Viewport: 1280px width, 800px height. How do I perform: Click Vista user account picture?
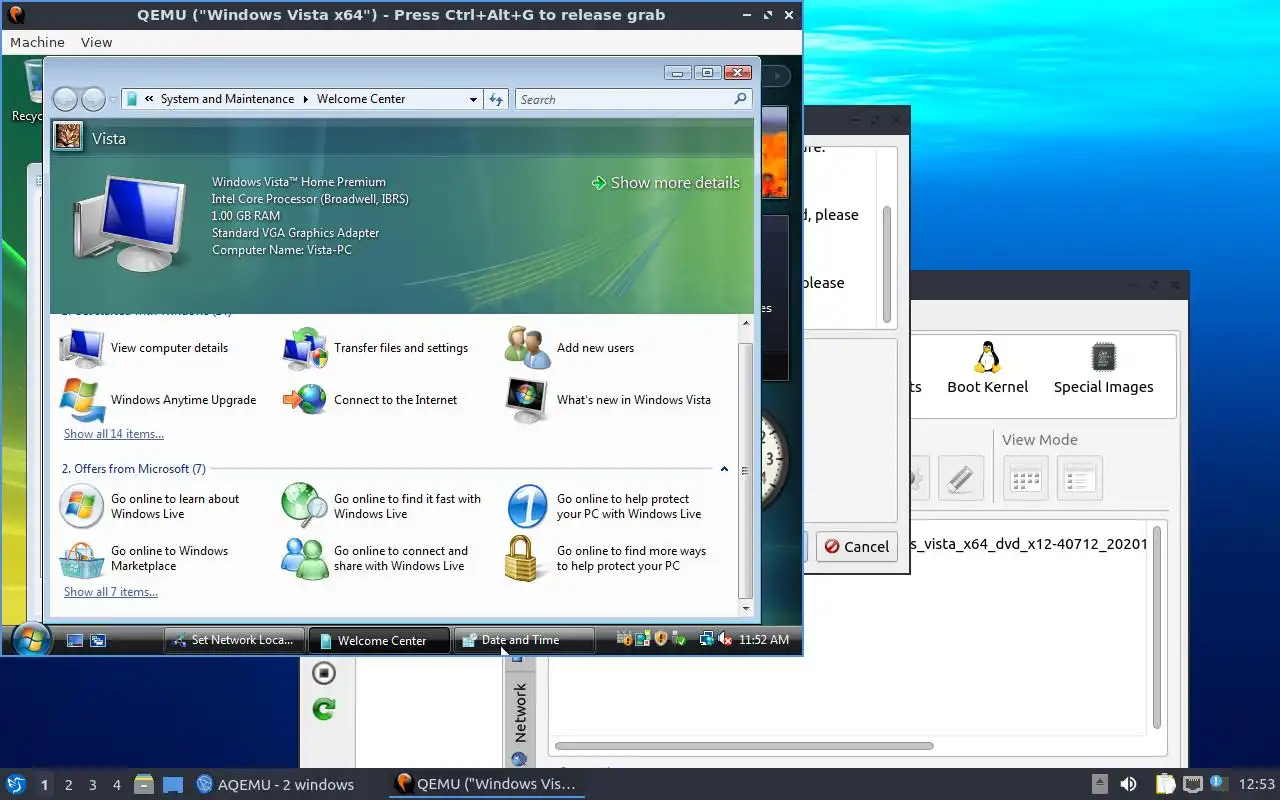tap(68, 137)
